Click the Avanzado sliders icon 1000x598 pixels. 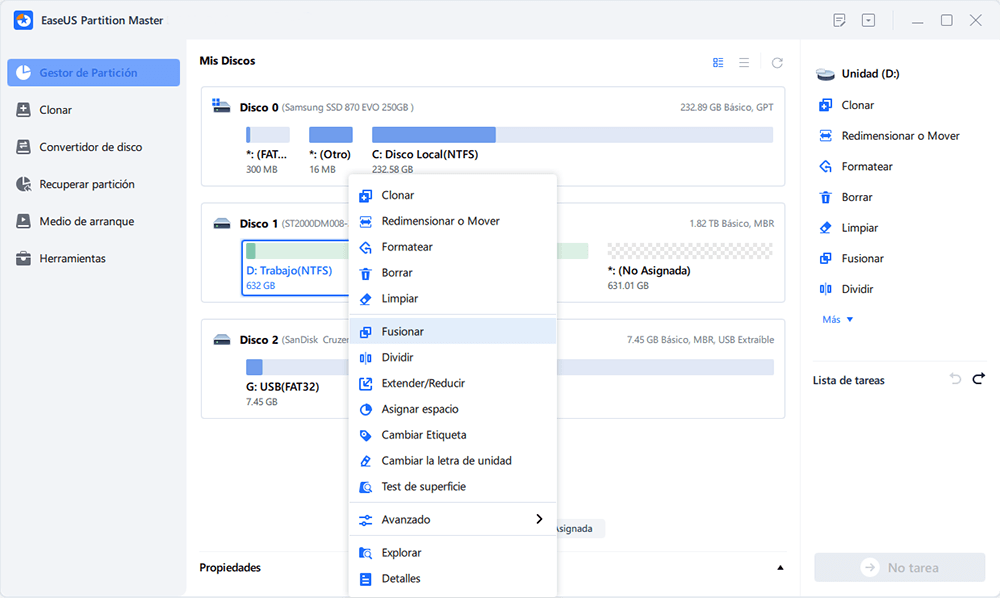click(365, 520)
